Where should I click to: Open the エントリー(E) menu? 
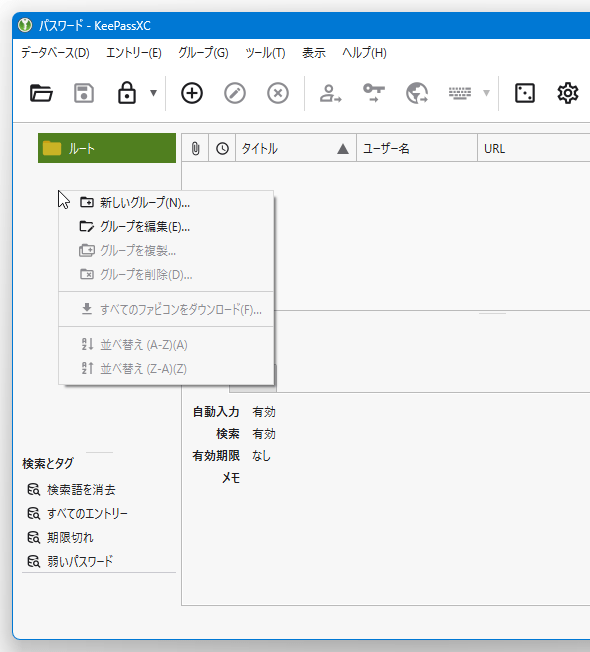click(133, 53)
